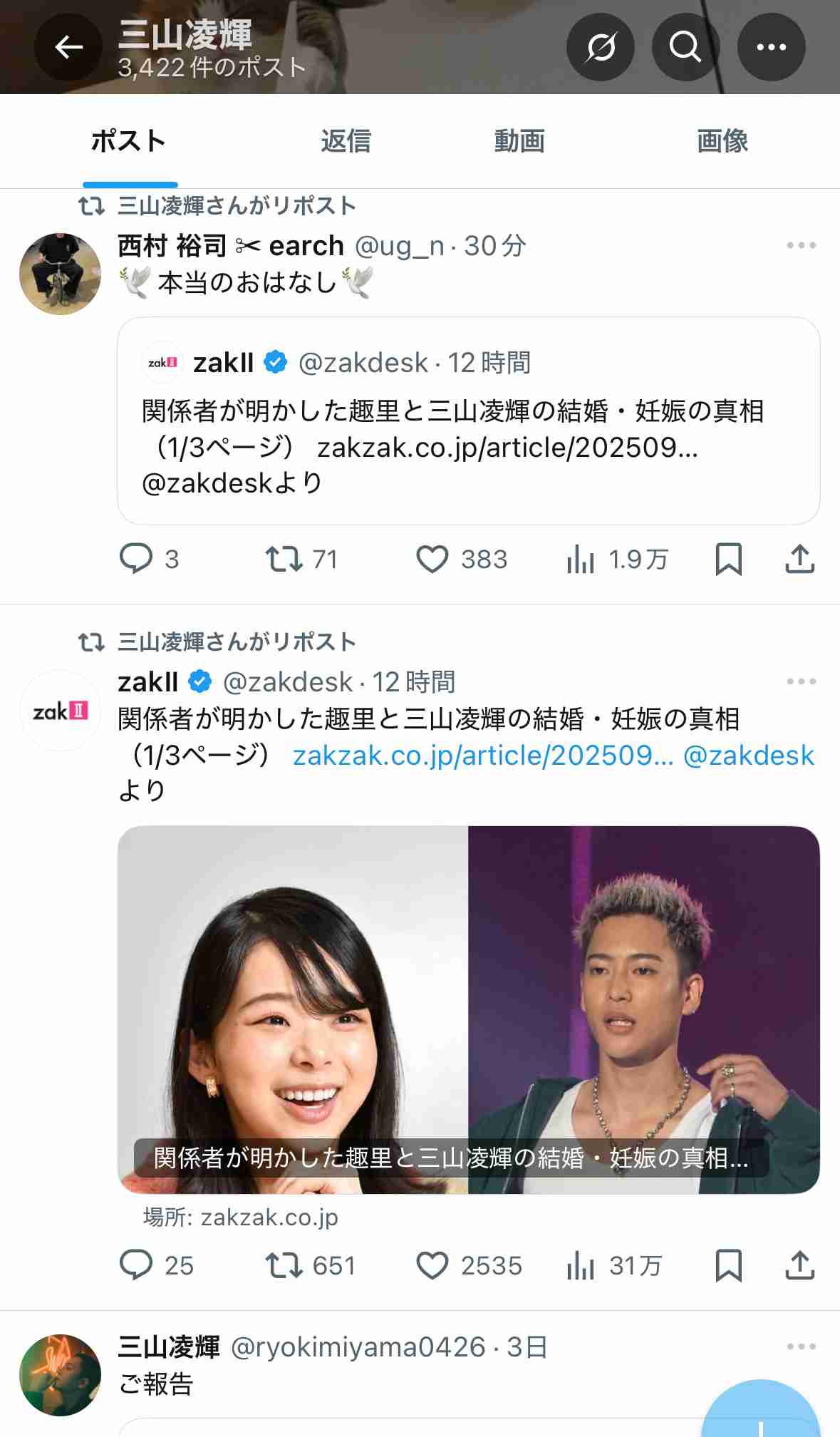Bookmark the 西村 裕司 post
The height and width of the screenshot is (1437, 840).
728,559
